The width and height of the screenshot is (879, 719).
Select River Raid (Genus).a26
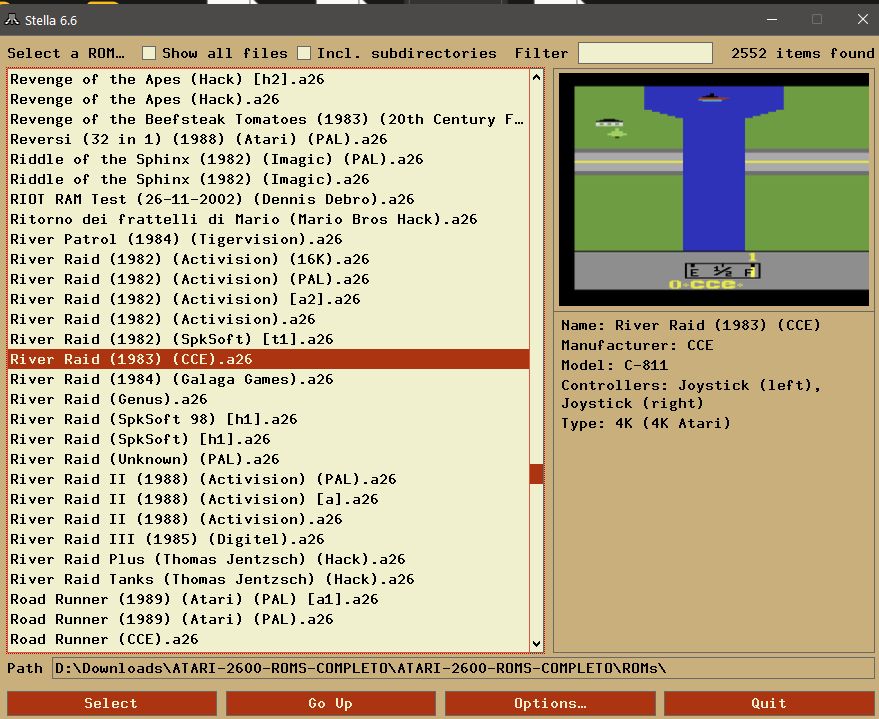[269, 399]
